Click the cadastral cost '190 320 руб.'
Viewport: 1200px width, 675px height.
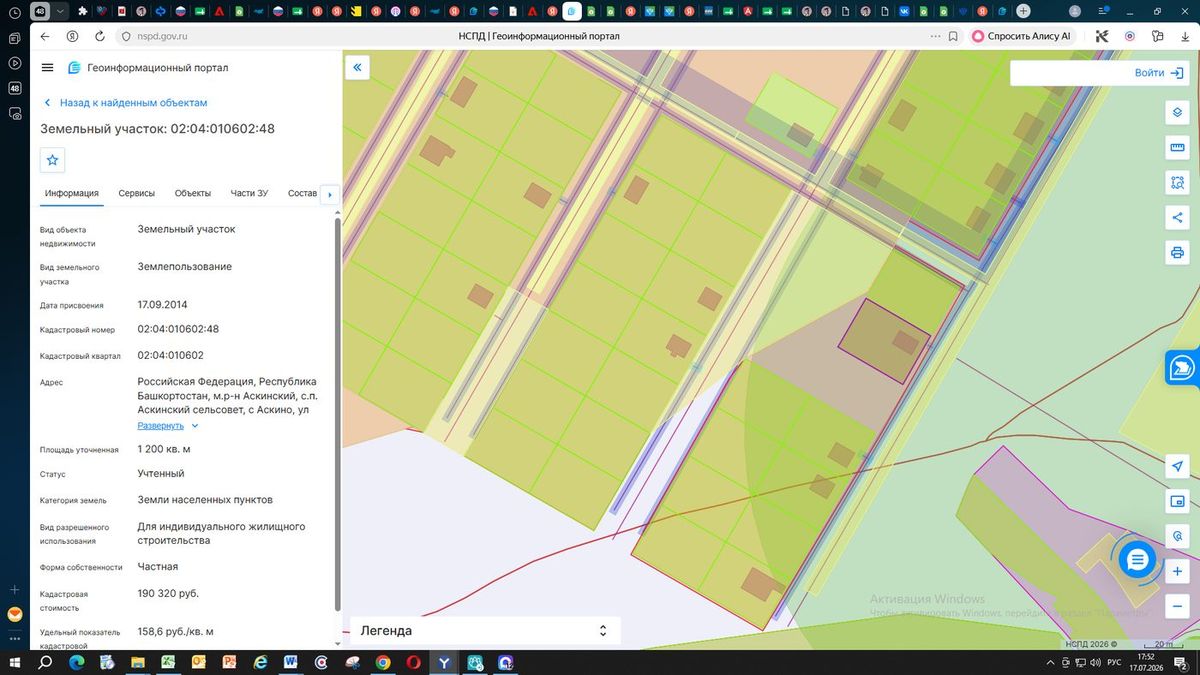point(168,593)
